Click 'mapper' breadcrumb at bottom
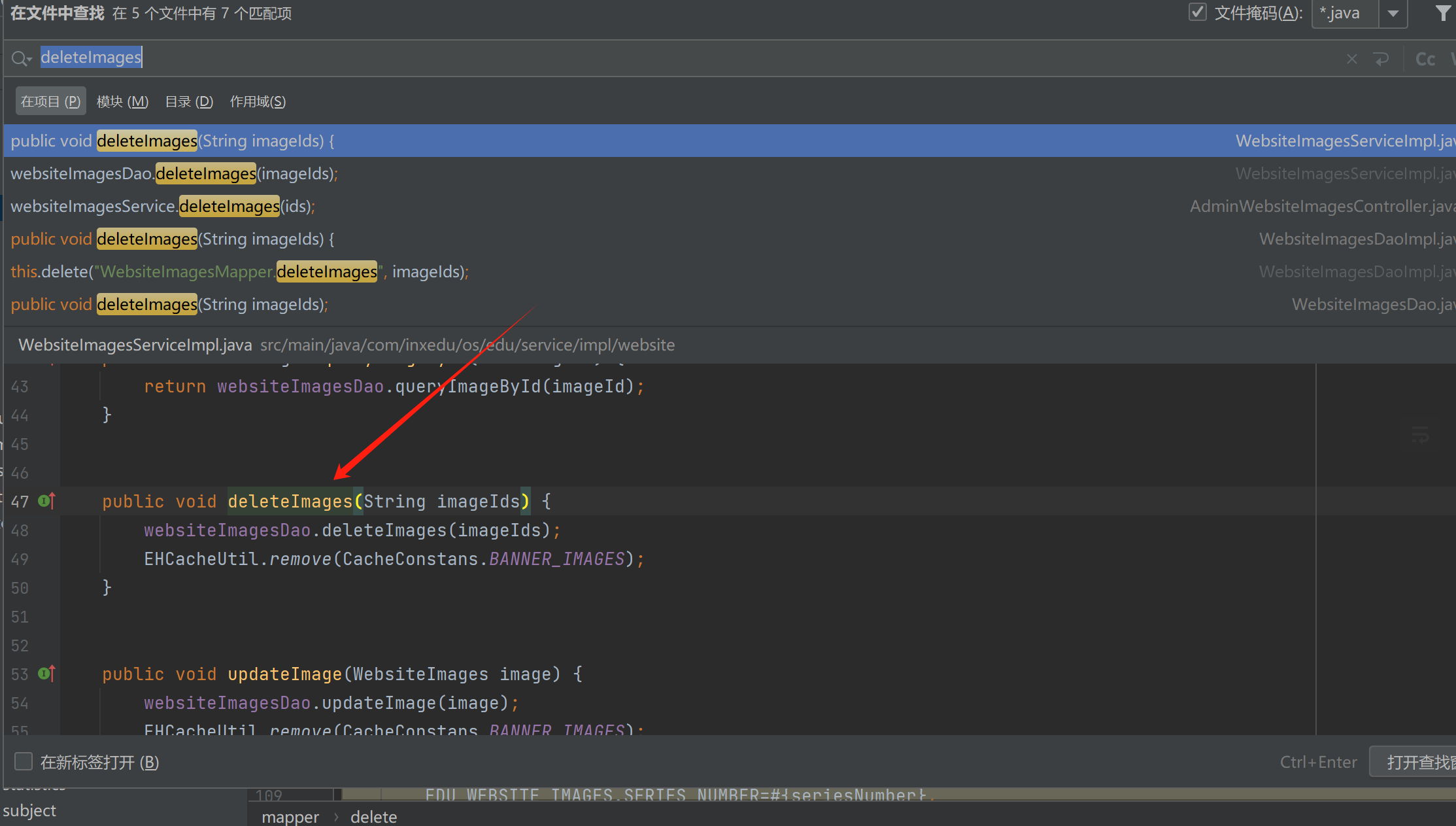Viewport: 1456px width, 826px height. 290,817
